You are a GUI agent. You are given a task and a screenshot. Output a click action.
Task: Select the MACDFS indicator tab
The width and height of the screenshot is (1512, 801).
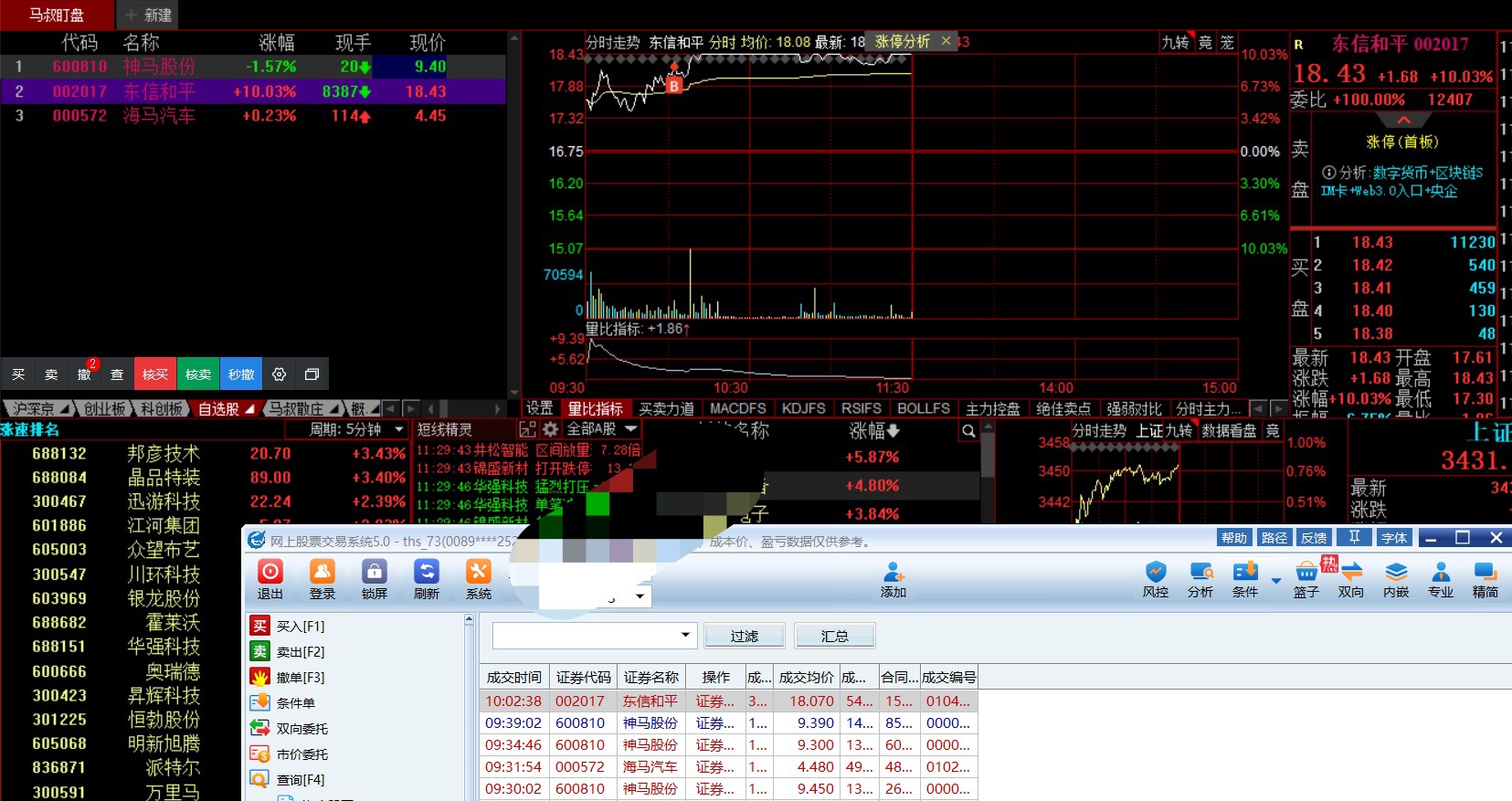click(738, 408)
